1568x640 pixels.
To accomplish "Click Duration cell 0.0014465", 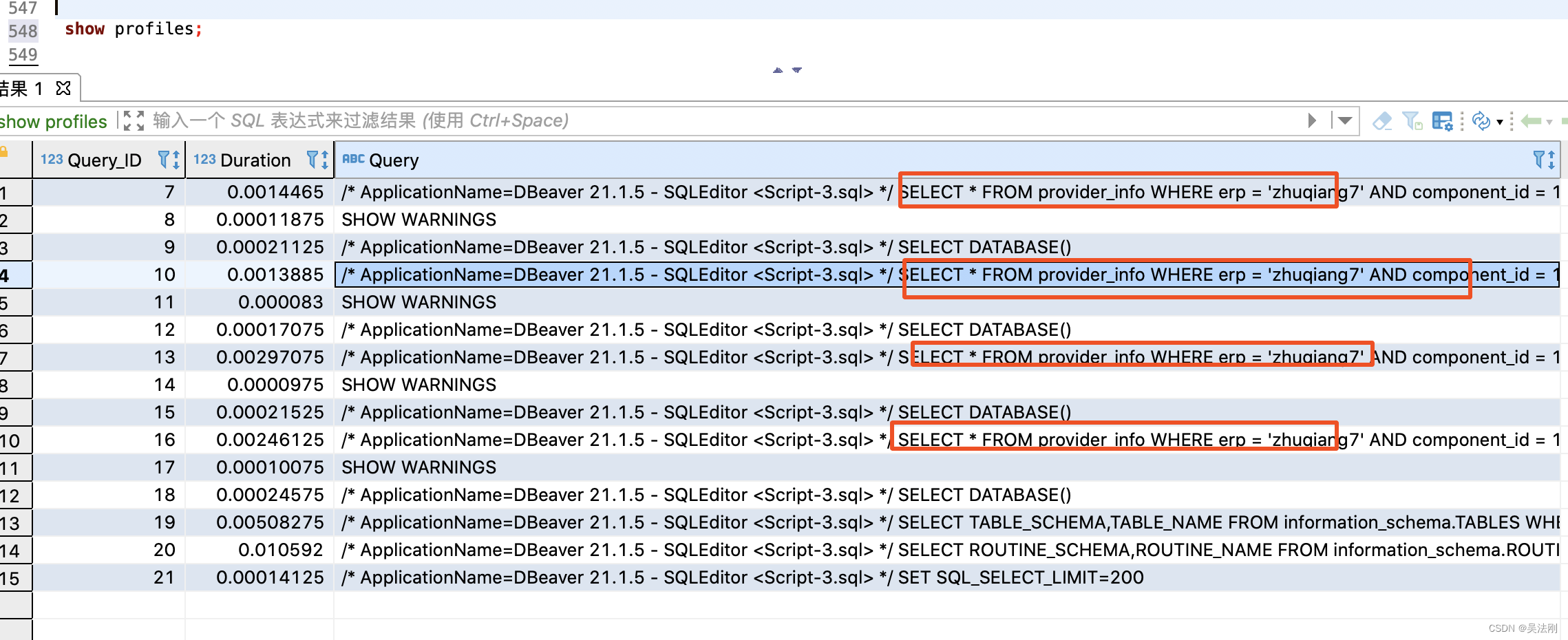I will (259, 192).
